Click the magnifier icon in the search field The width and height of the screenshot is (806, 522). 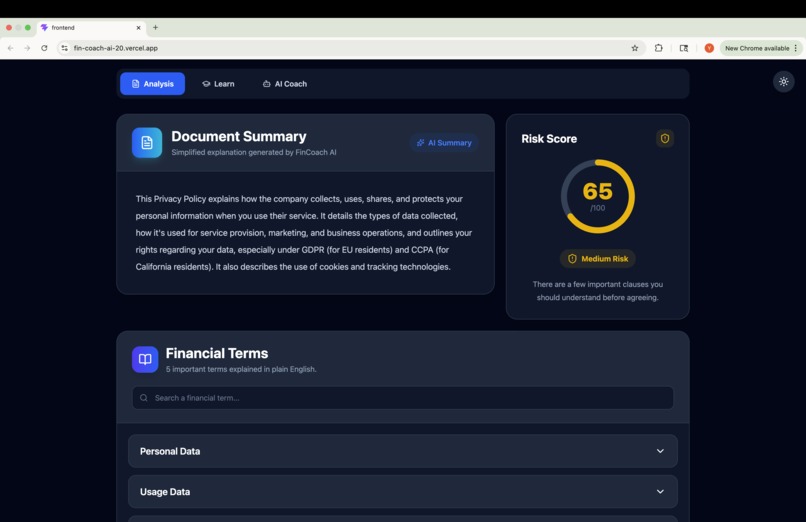pyautogui.click(x=144, y=398)
